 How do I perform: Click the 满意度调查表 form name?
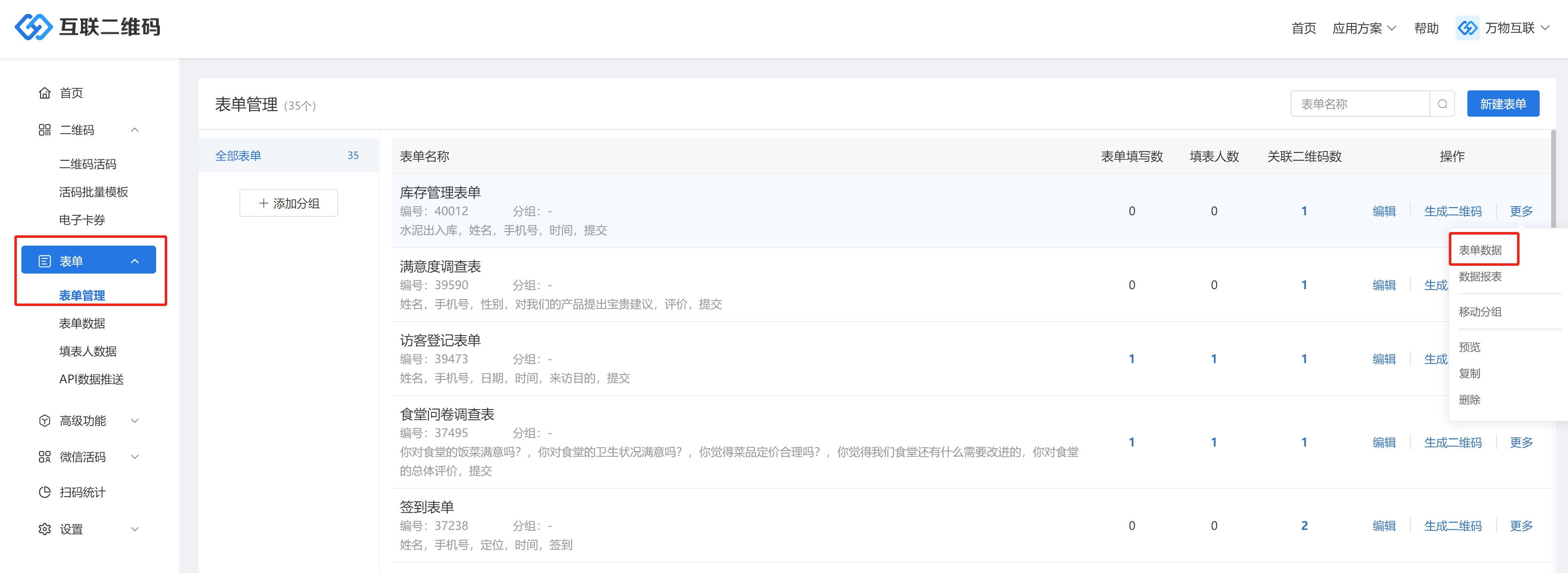pos(440,267)
